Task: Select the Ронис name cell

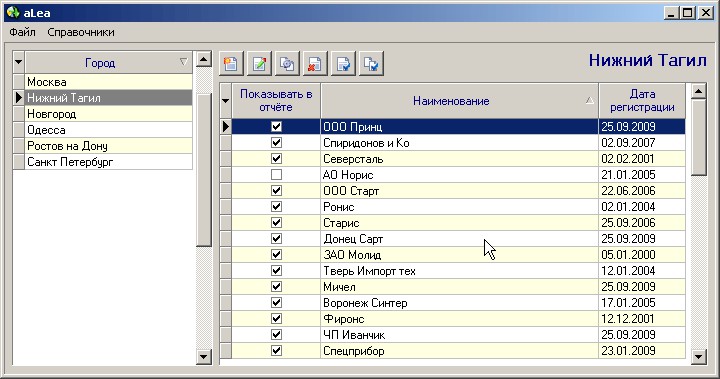Action: (459, 206)
